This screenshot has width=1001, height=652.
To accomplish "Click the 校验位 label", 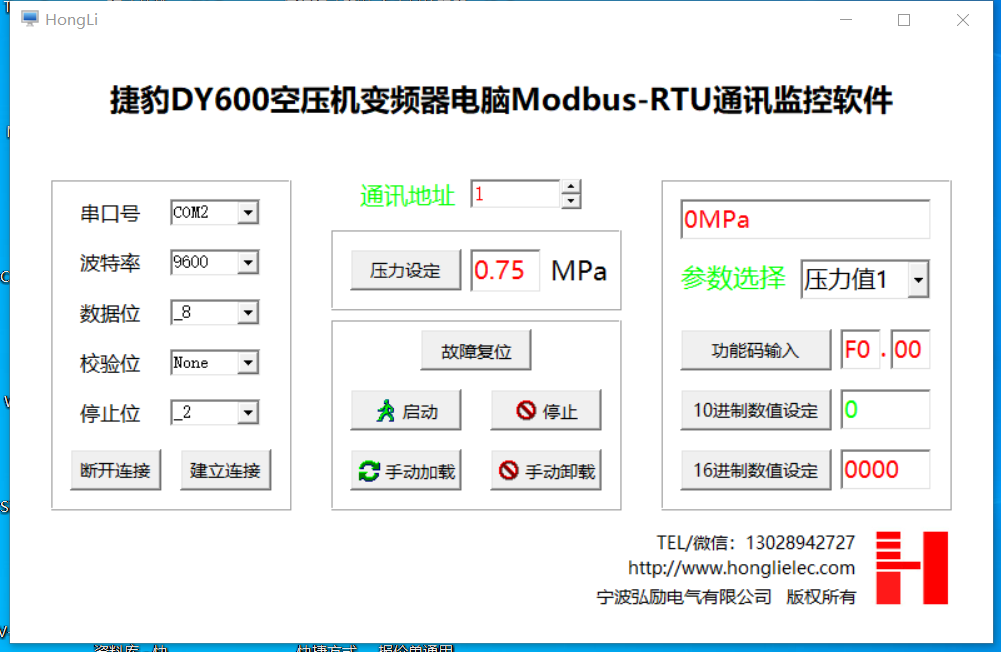I will [x=110, y=363].
